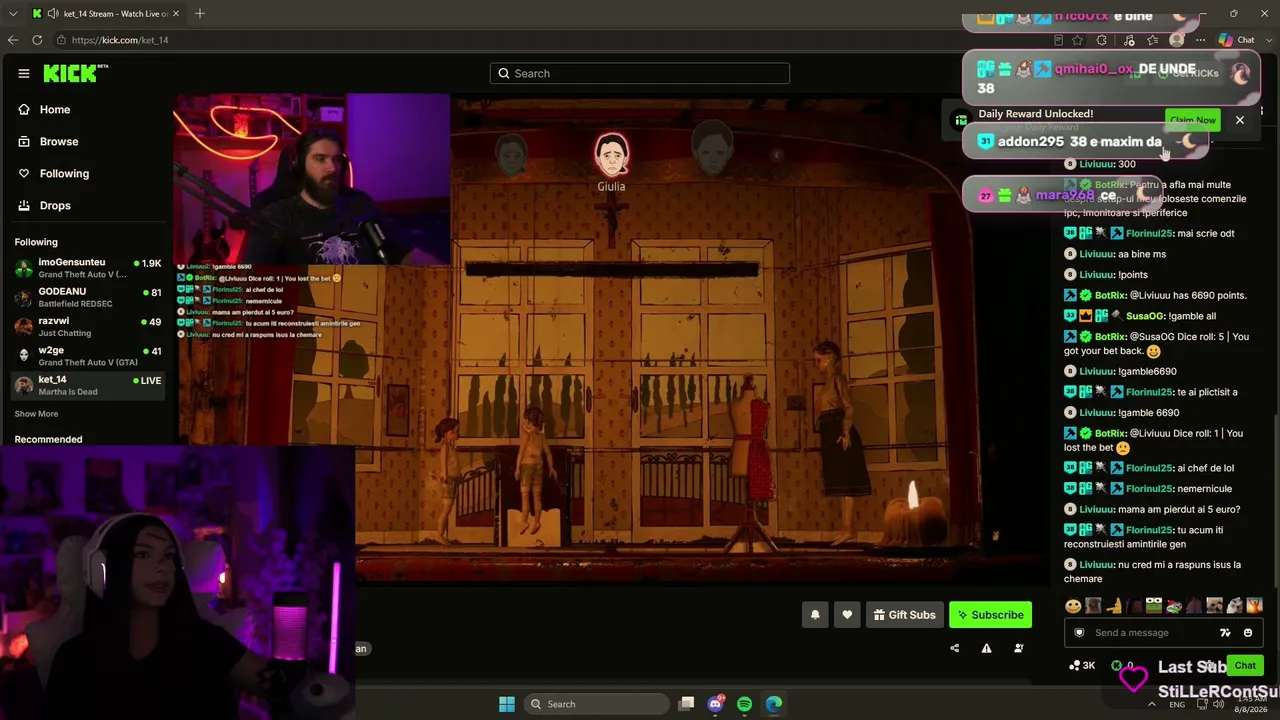Viewport: 1280px width, 720px height.
Task: Switch input language via ENG indicator
Action: point(1177,704)
